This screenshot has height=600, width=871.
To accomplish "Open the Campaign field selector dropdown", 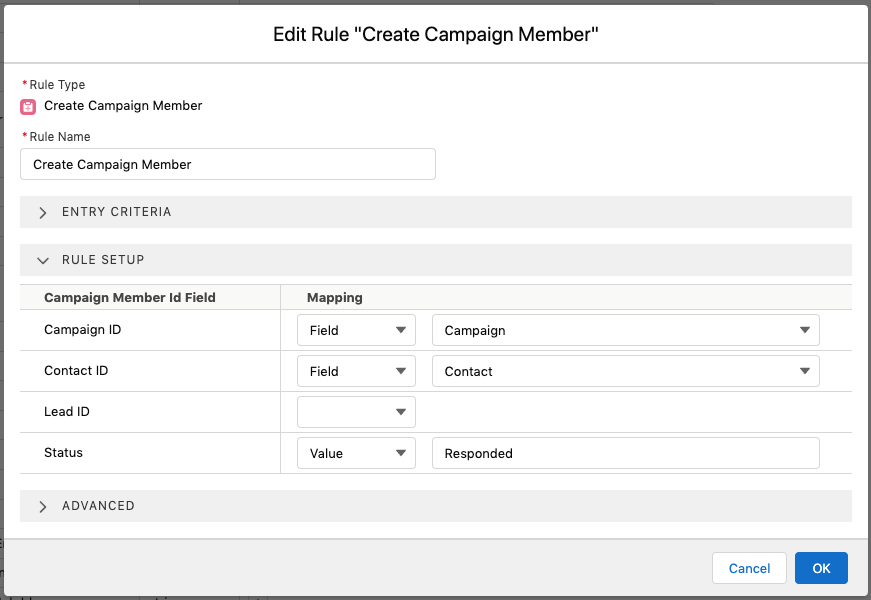I will coord(625,329).
